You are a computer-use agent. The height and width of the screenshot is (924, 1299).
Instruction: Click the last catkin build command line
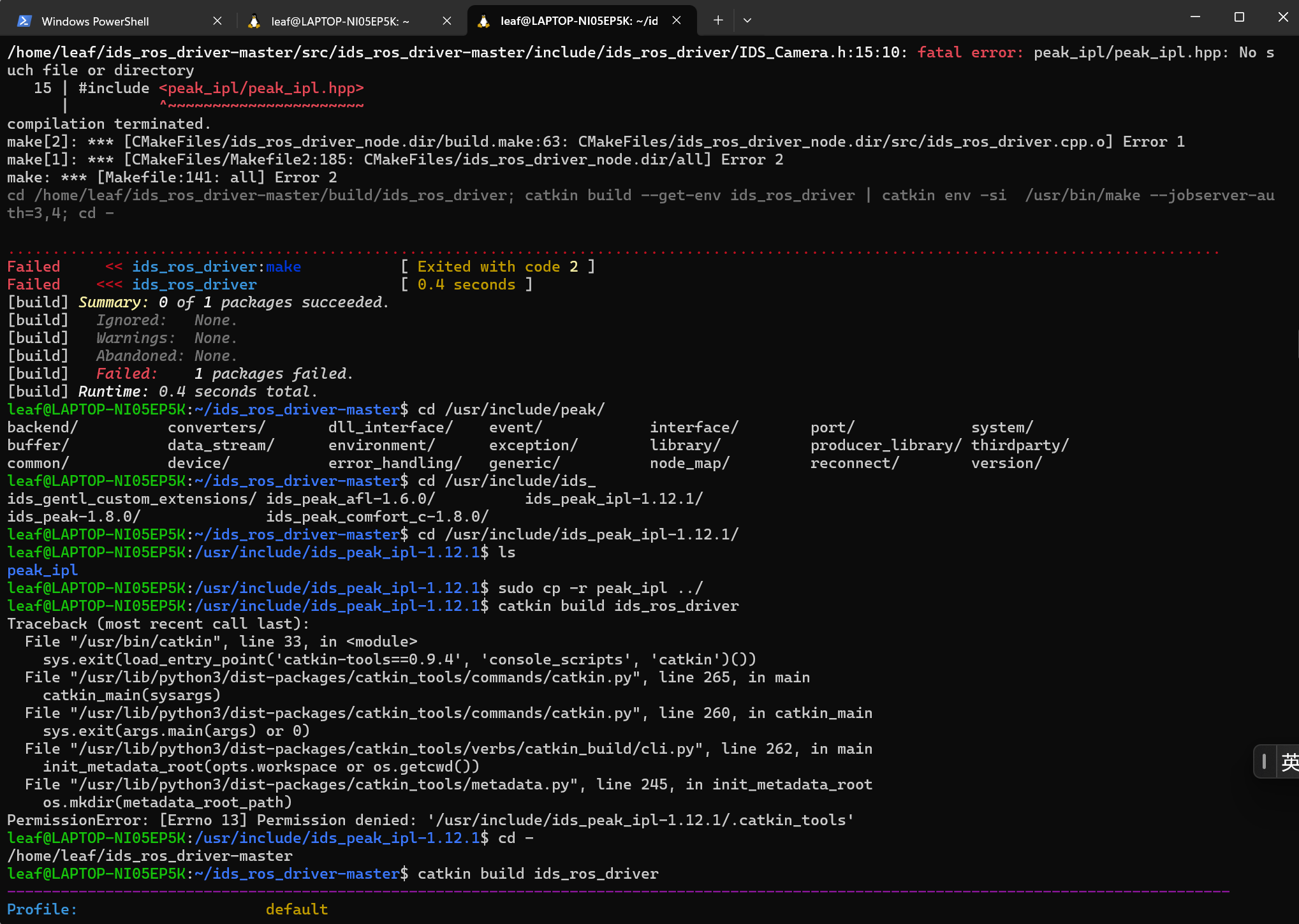pyautogui.click(x=538, y=874)
